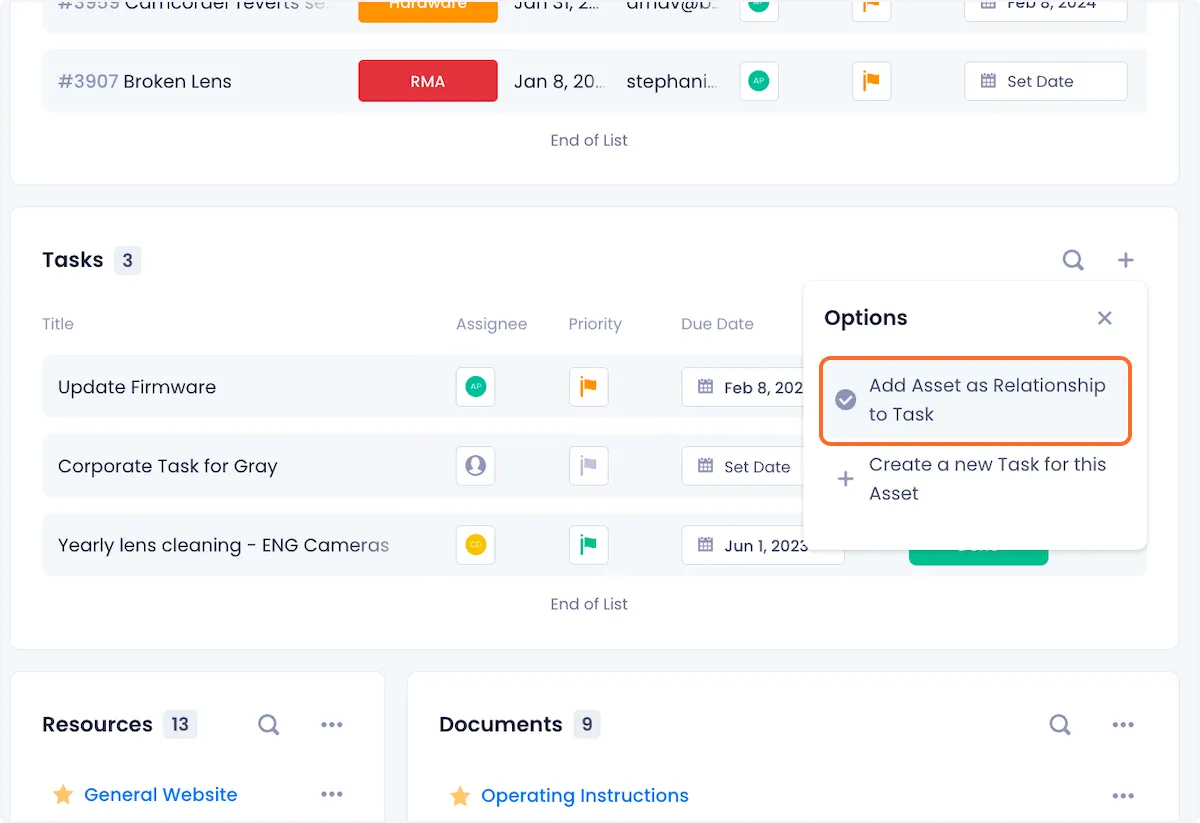Viewport: 1200px width, 823px height.
Task: Open Operating Instructions document
Action: point(585,796)
